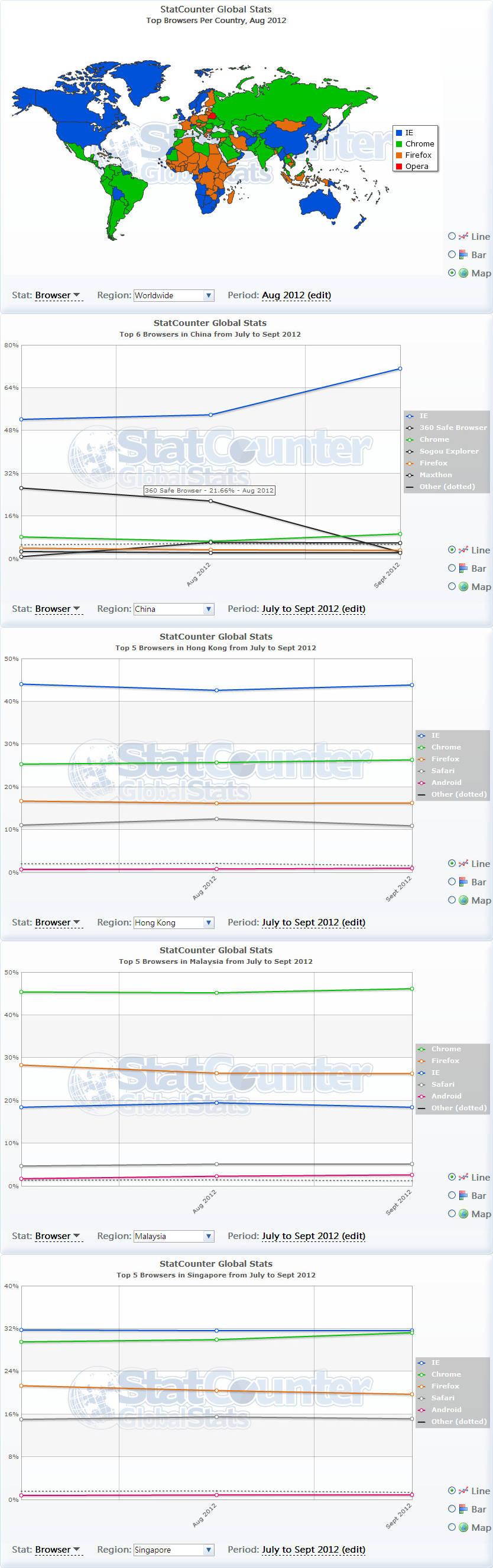Toggle Safari legend entry in Hong Kong chart

tap(443, 771)
